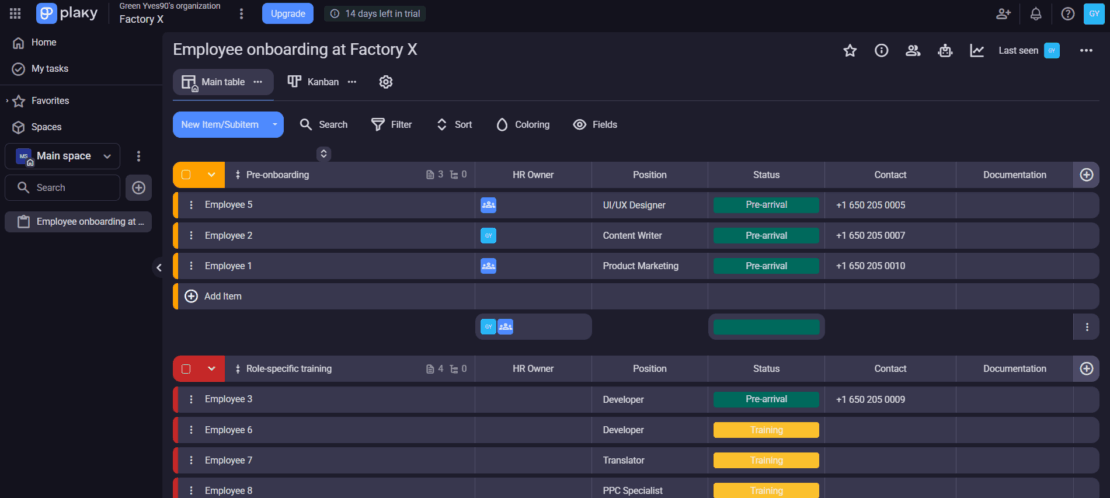Open the GY user avatar menu

(x=1094, y=13)
